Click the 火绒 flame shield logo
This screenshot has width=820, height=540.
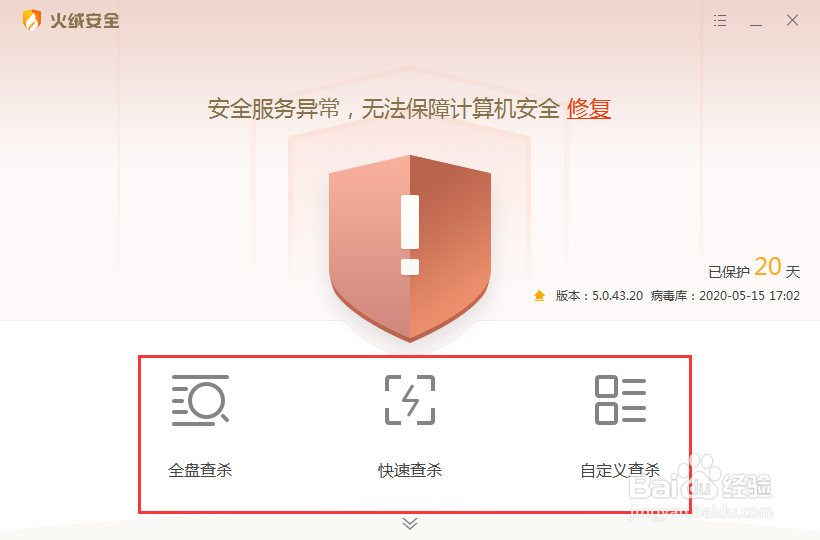[x=32, y=20]
